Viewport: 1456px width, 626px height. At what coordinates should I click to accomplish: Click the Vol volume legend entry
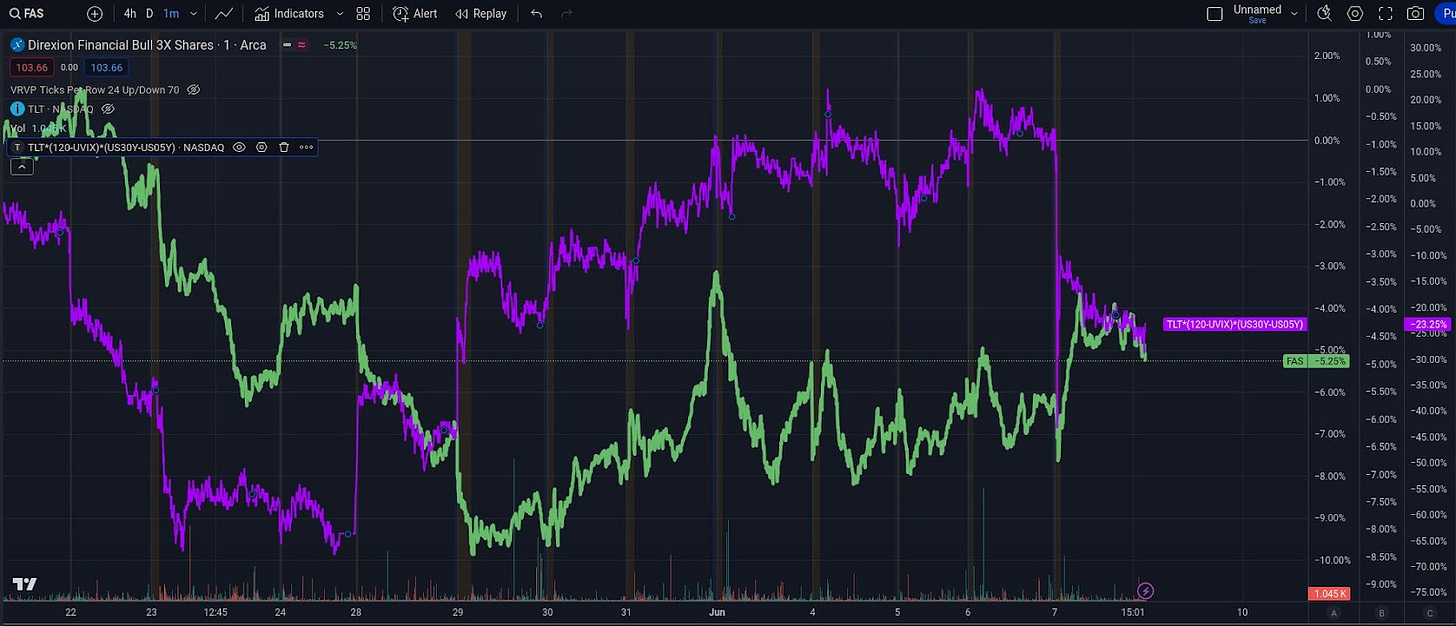18,128
